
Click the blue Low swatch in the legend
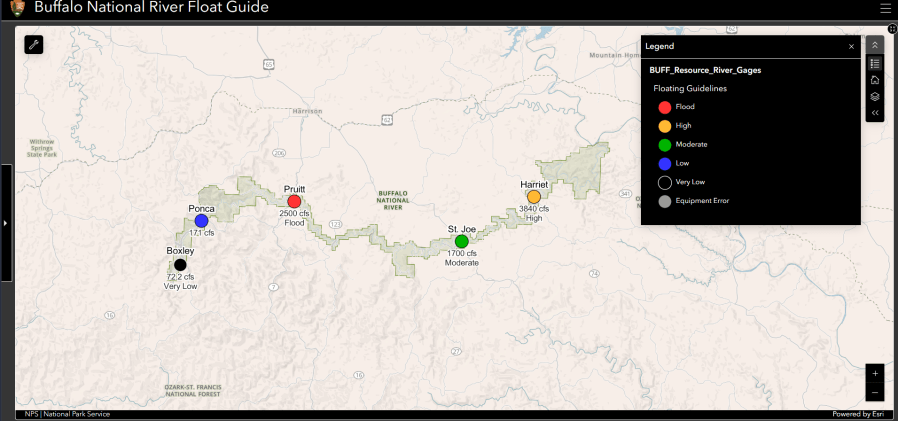pyautogui.click(x=665, y=164)
